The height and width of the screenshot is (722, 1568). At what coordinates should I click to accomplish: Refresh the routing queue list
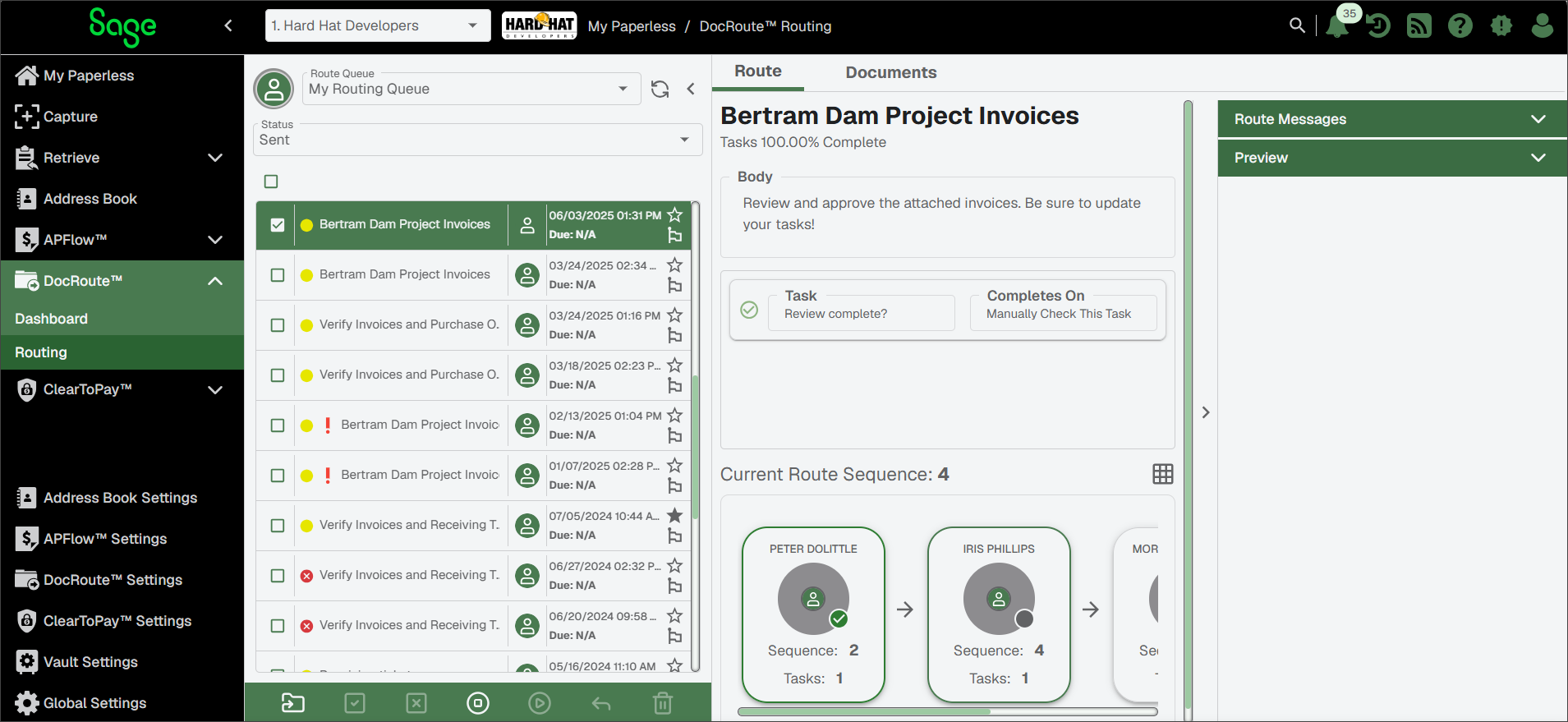point(660,89)
